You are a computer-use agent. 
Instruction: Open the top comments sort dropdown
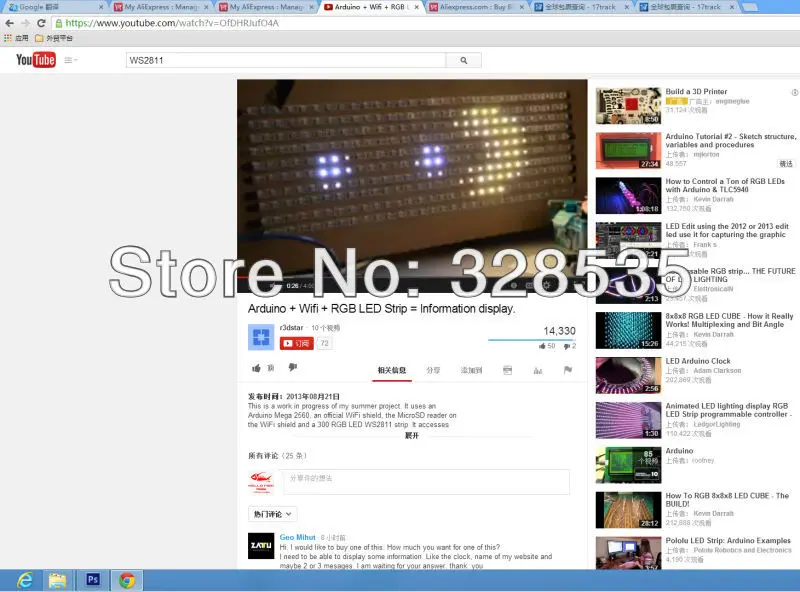click(272, 514)
